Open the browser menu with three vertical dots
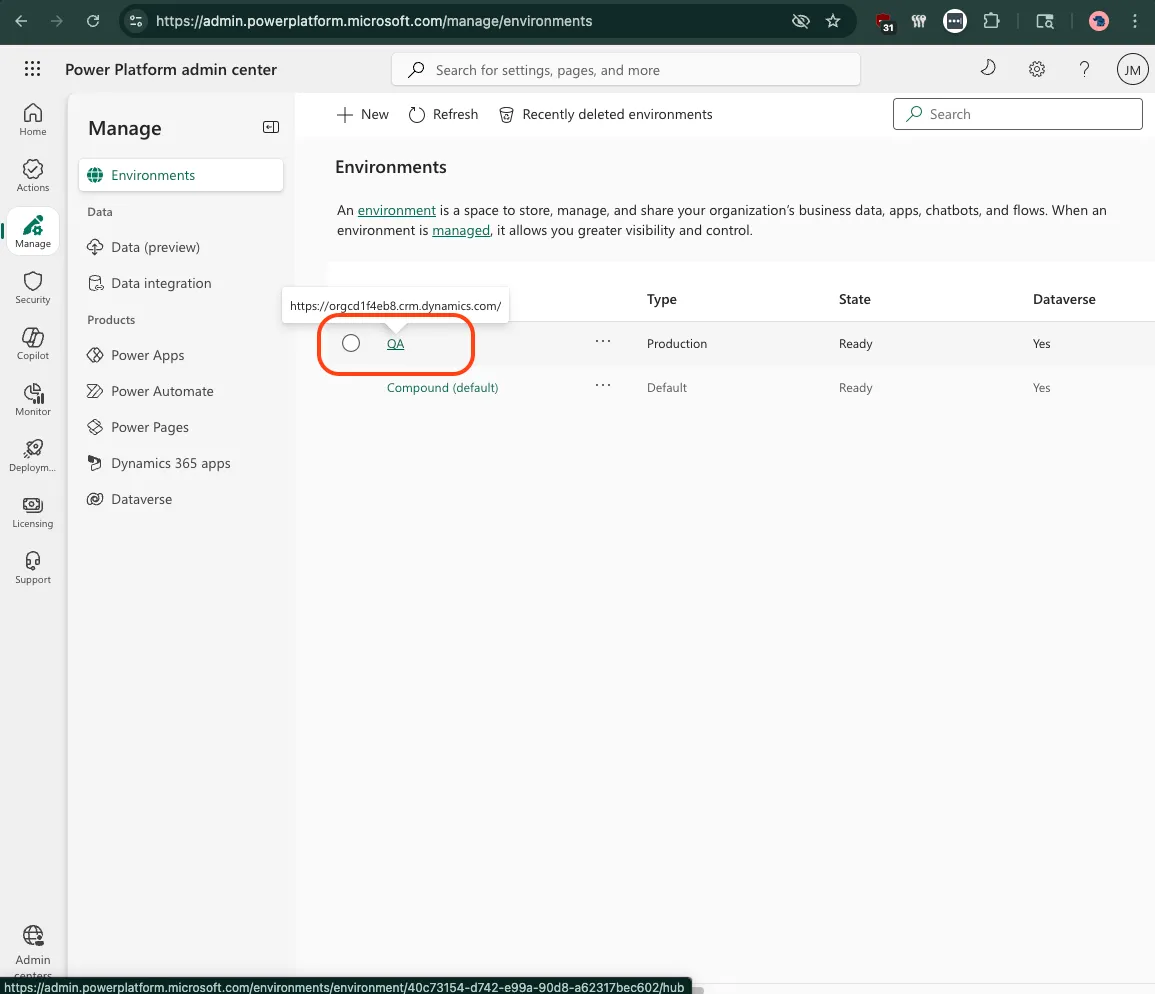Image resolution: width=1155 pixels, height=994 pixels. coord(1134,20)
